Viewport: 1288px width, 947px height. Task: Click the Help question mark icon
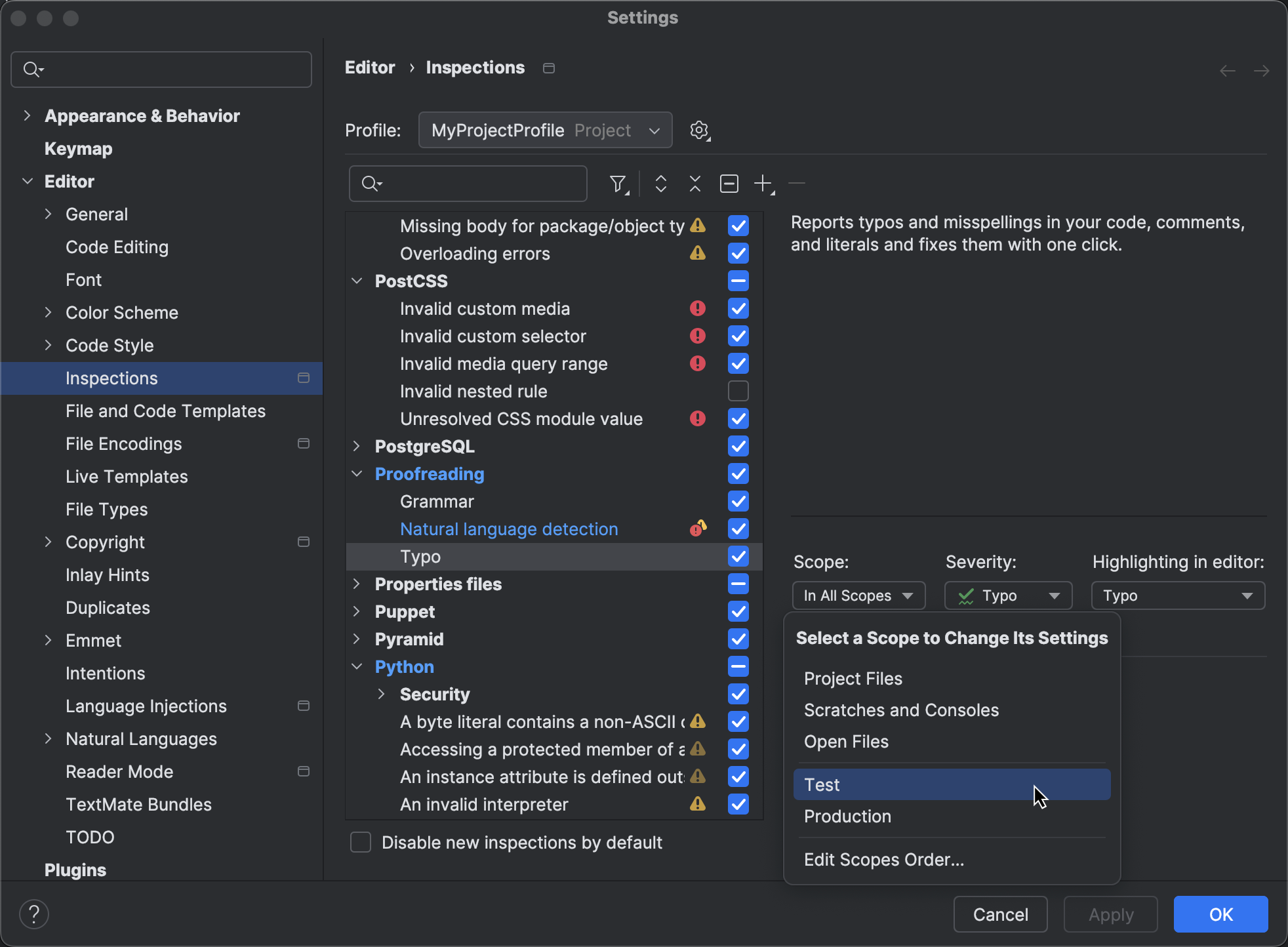point(34,914)
